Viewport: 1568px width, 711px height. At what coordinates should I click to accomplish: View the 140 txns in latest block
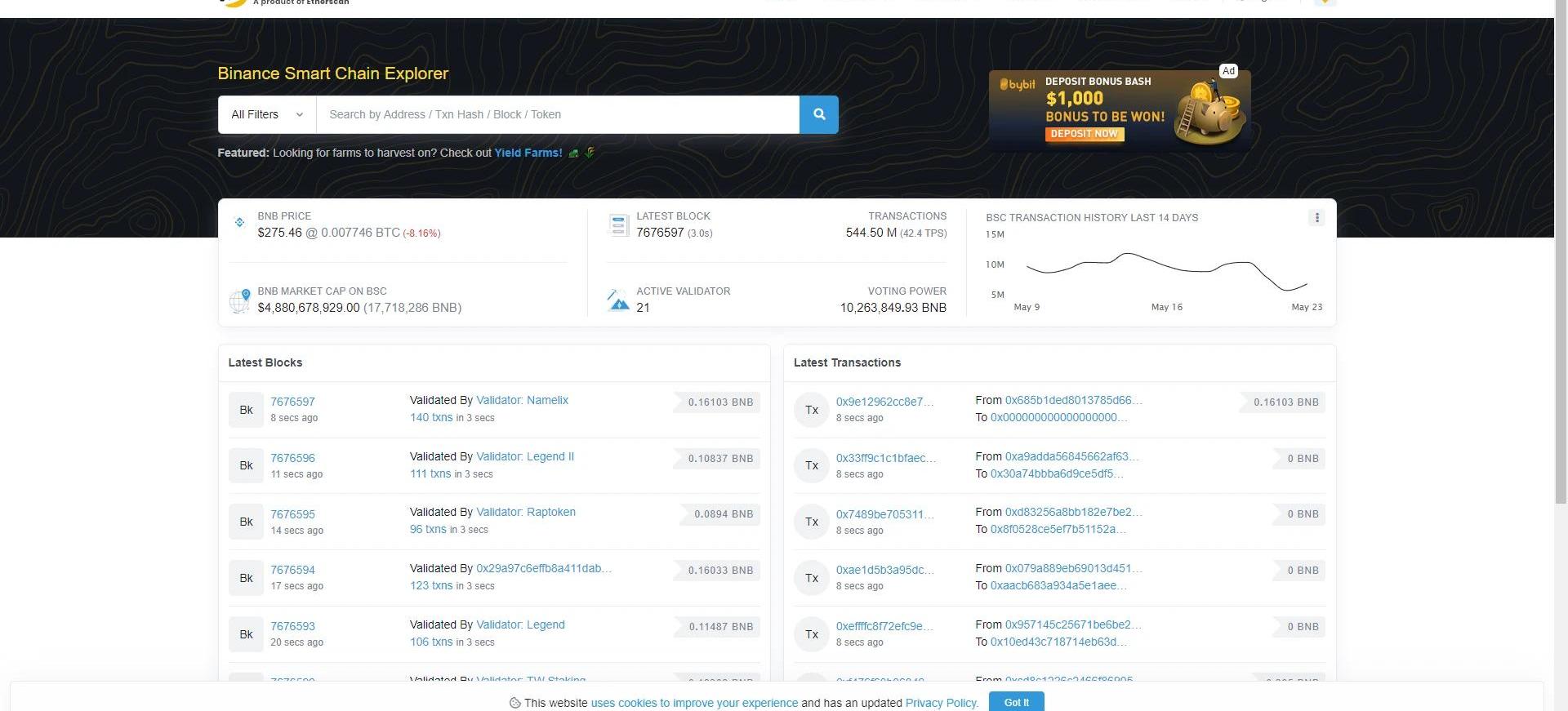[430, 417]
